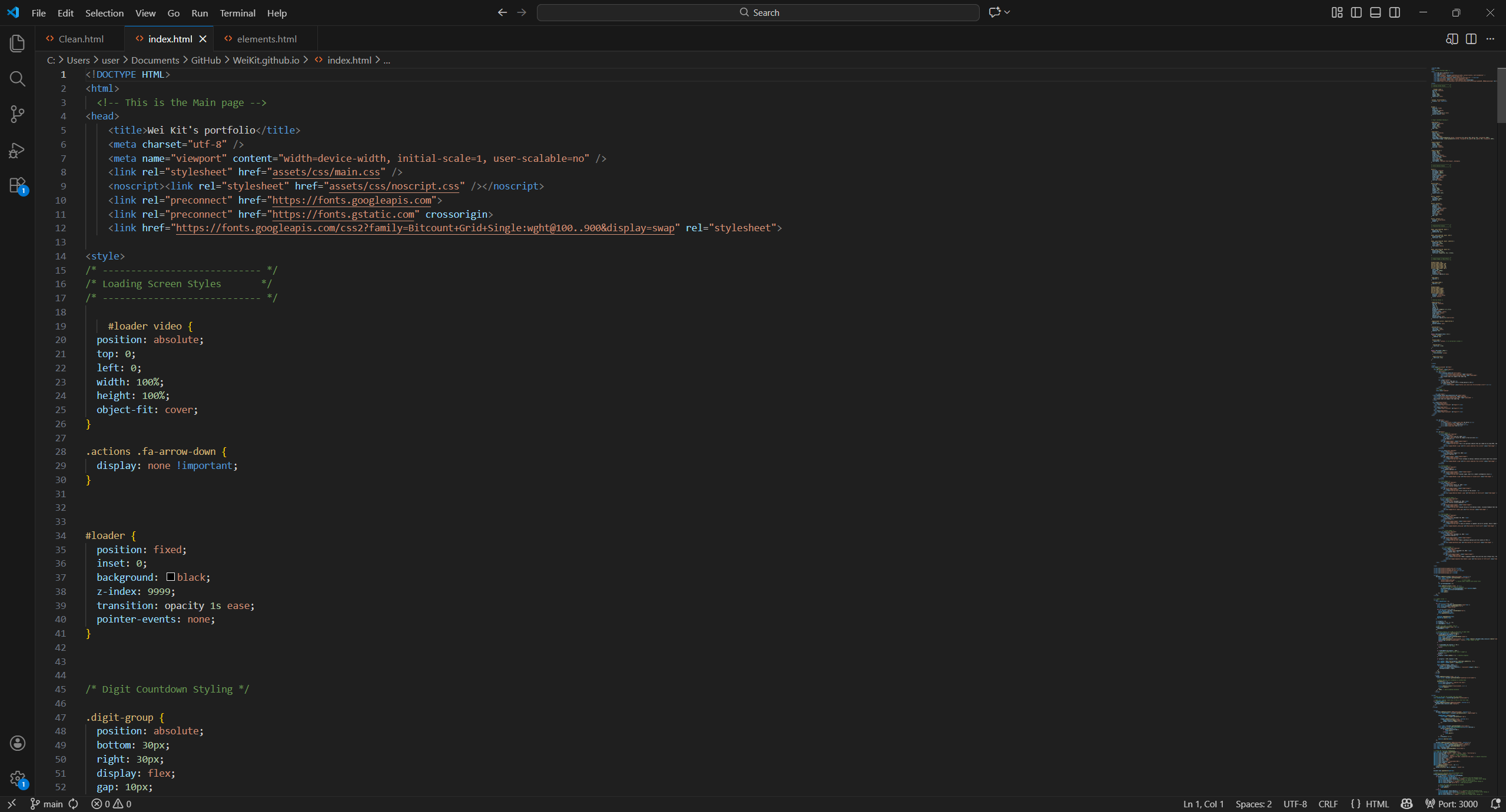This screenshot has height=812, width=1506.
Task: Open the remote window indicator
Action: pyautogui.click(x=12, y=804)
